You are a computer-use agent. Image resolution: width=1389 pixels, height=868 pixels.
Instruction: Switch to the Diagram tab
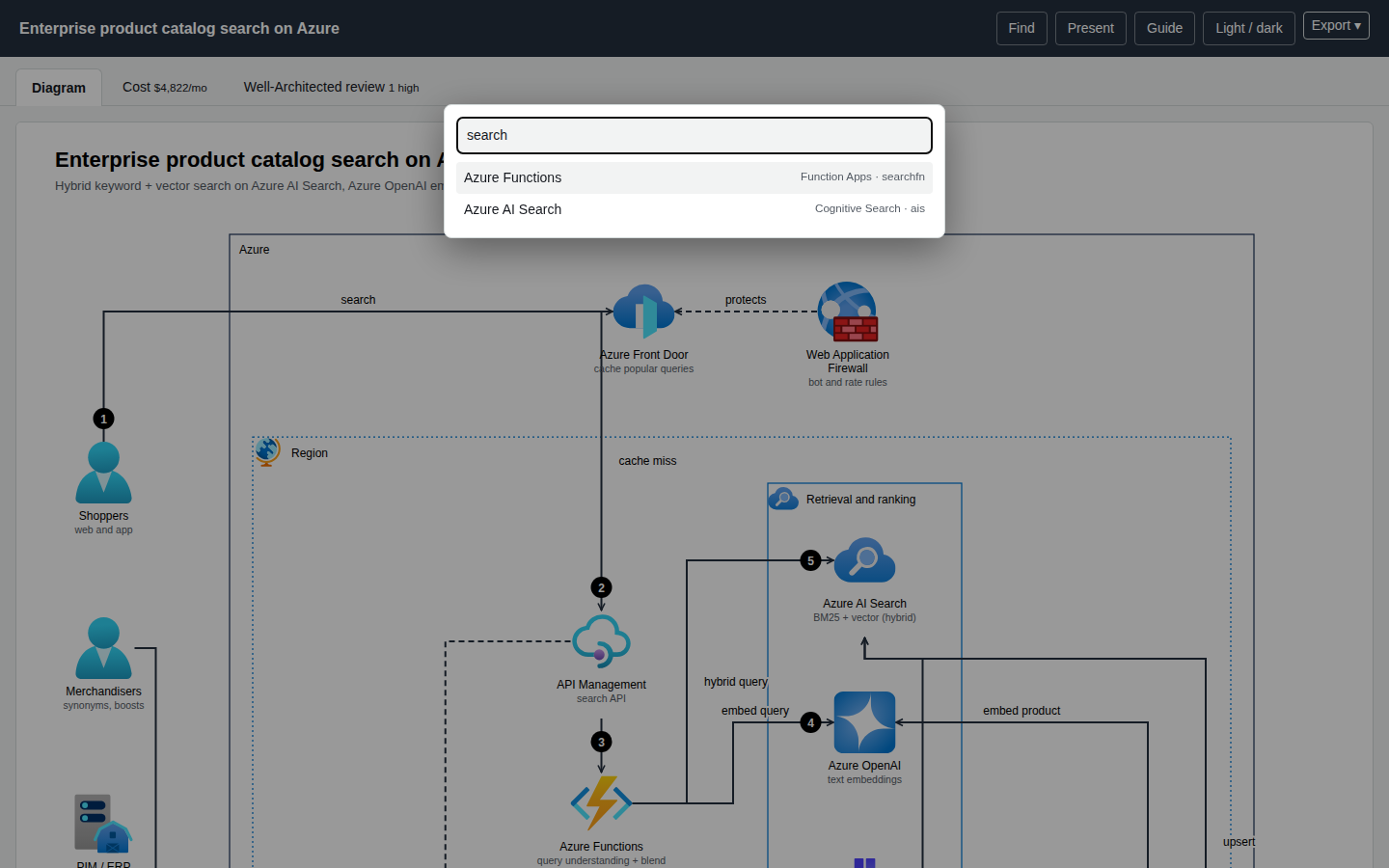pyautogui.click(x=59, y=88)
